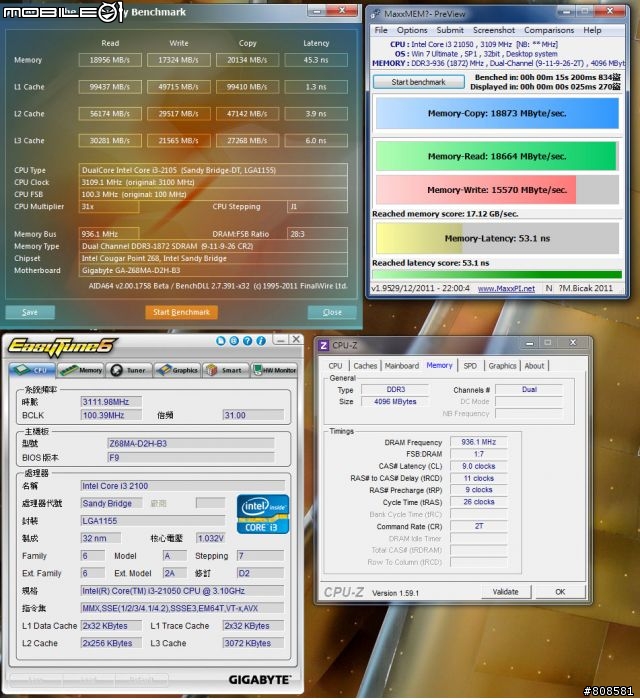
Task: Open the Options menu in MaxxMEM
Action: pos(412,30)
